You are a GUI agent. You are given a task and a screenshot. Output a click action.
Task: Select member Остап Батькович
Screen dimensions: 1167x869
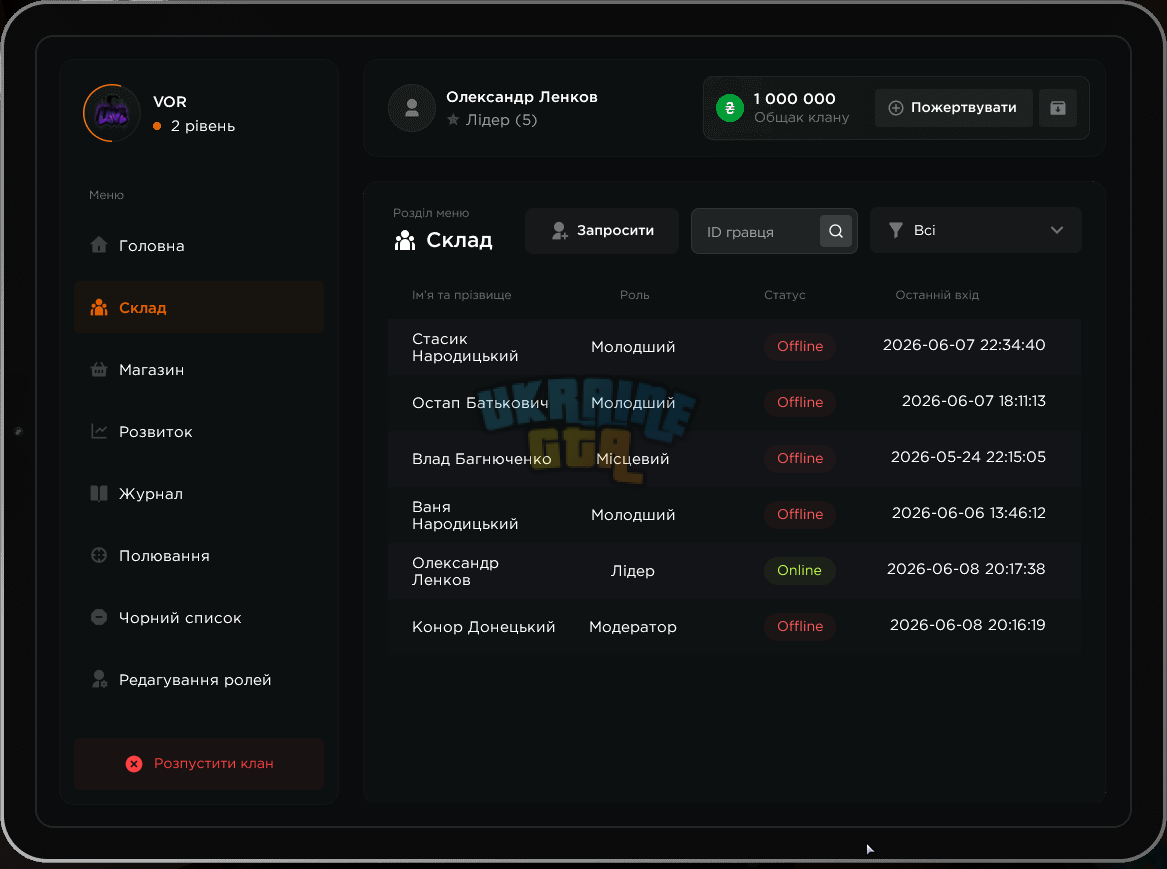click(x=734, y=403)
